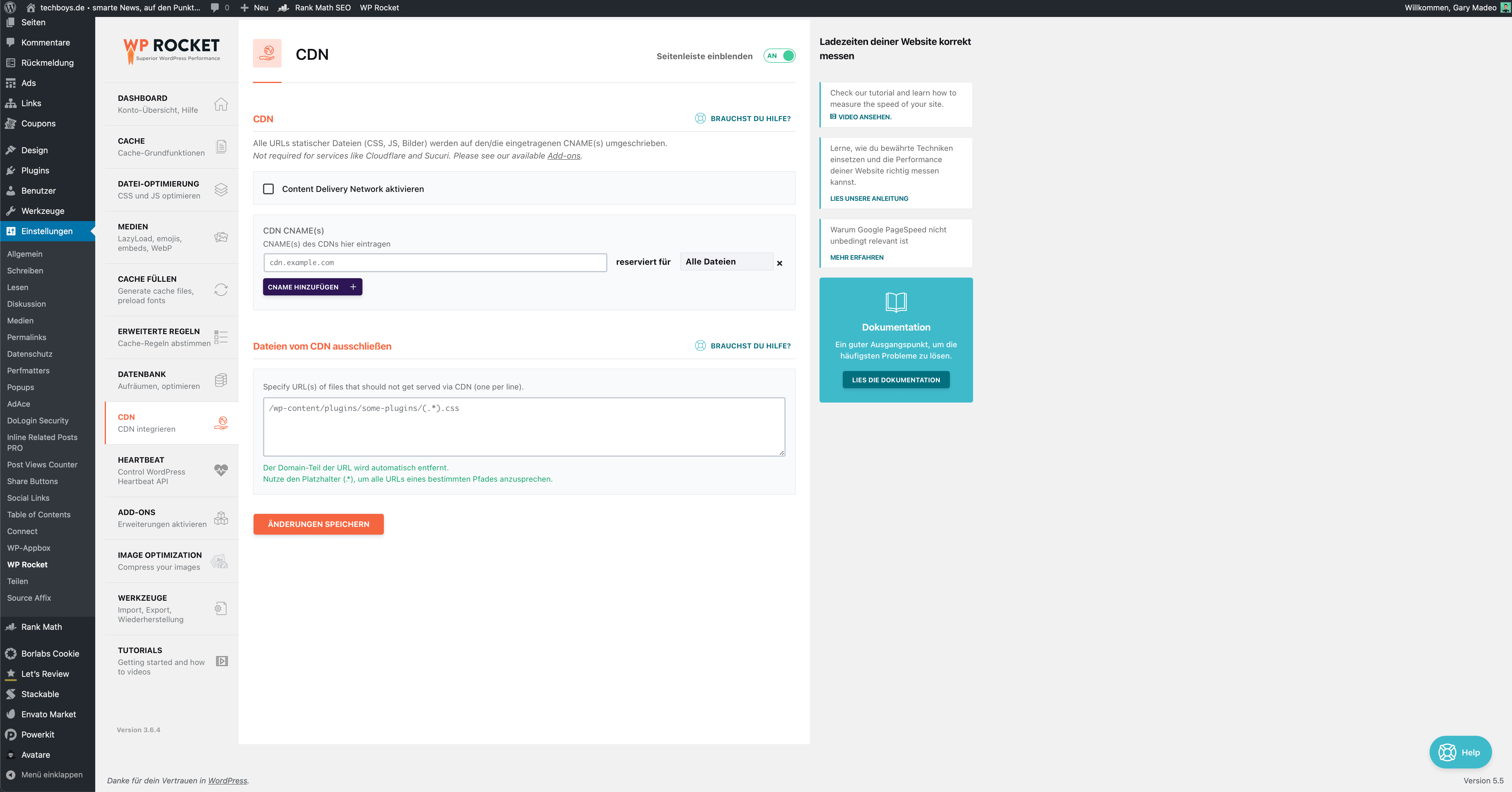Click into the exclude files textarea
The image size is (1512, 792).
[x=523, y=427]
